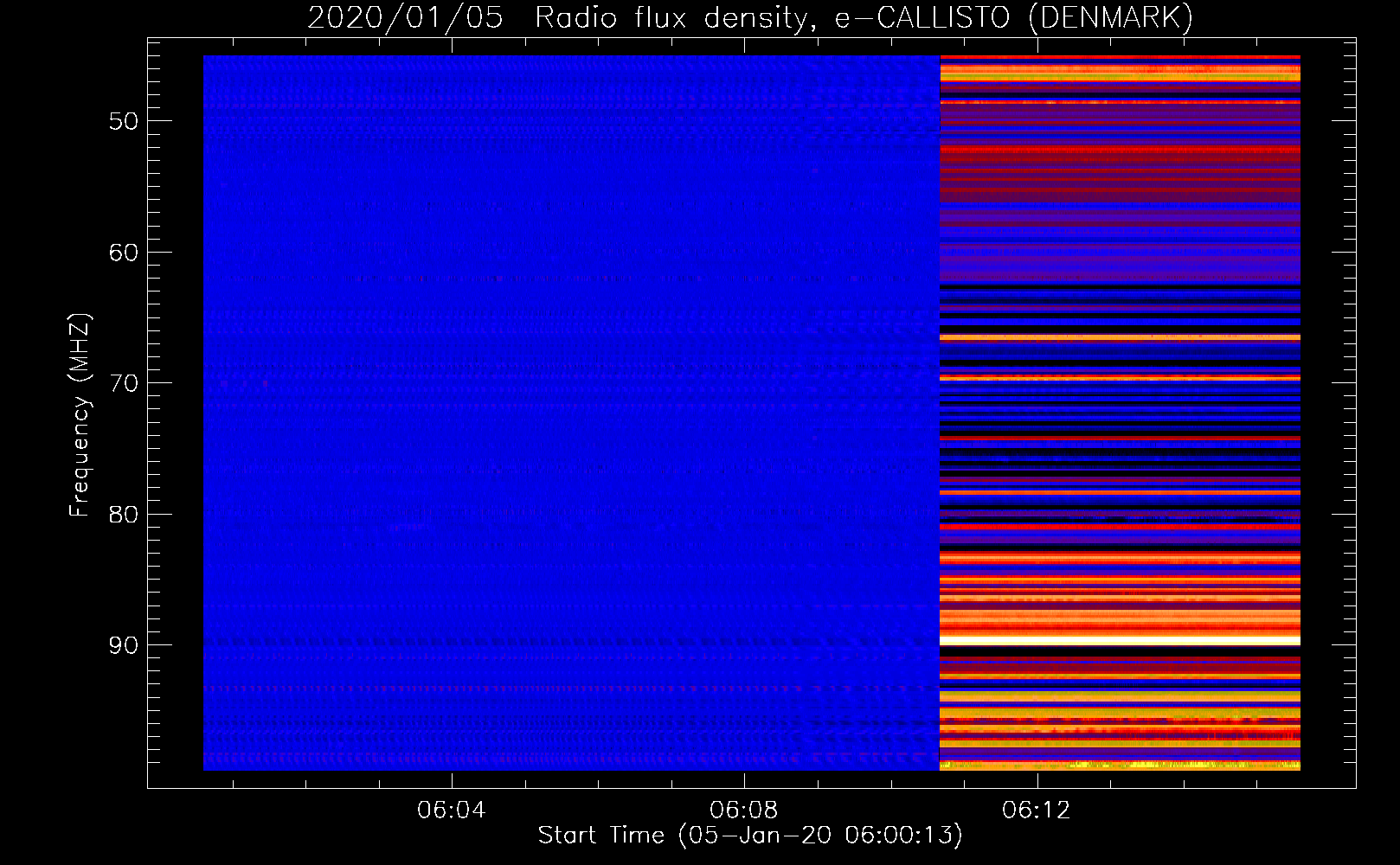1400x865 pixels.
Task: Click the 'Start Time (05-Jan-20 06:00:13)' x-axis label
Action: coord(750,836)
